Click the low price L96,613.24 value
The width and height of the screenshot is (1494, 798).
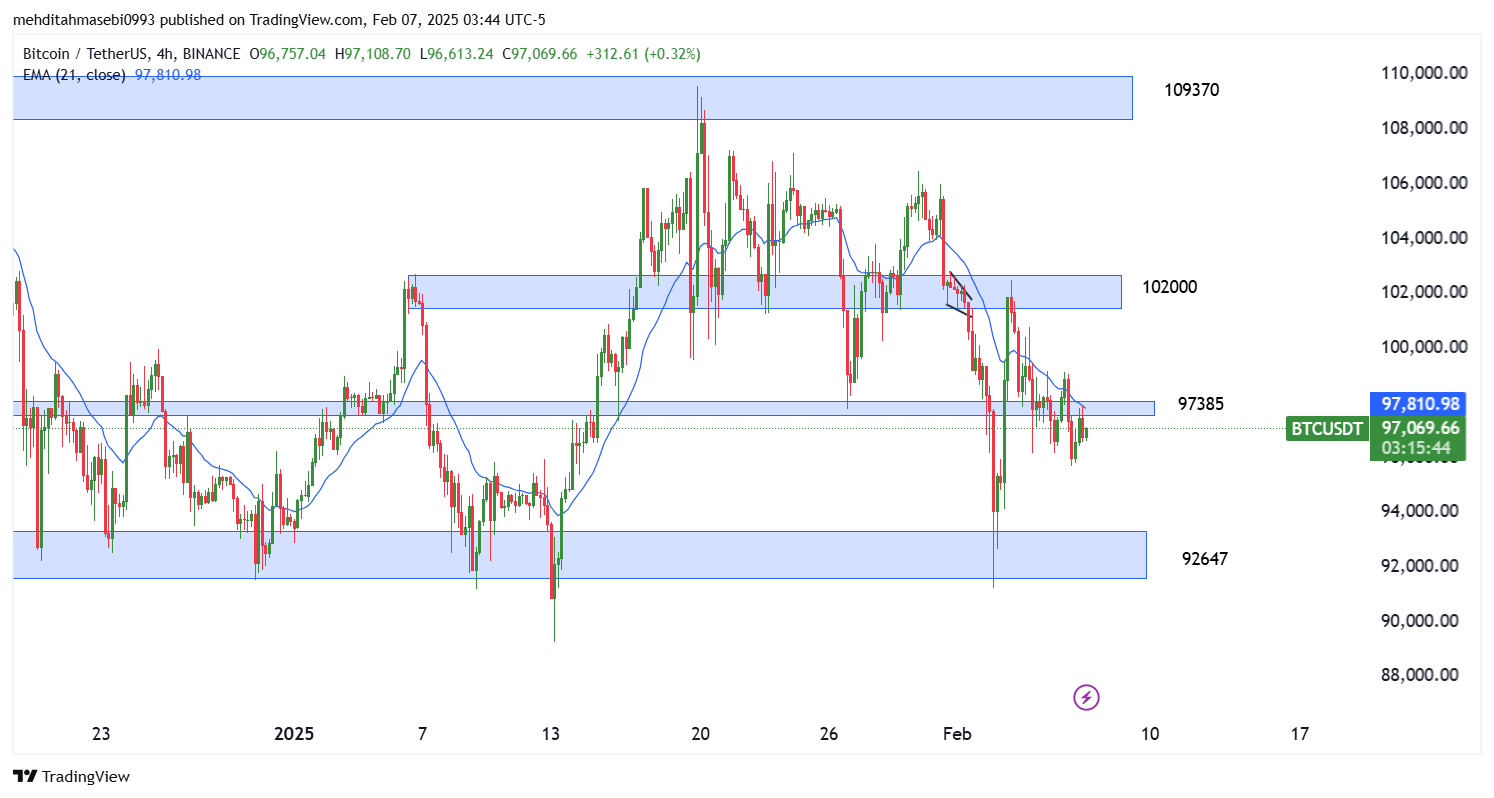[x=456, y=54]
